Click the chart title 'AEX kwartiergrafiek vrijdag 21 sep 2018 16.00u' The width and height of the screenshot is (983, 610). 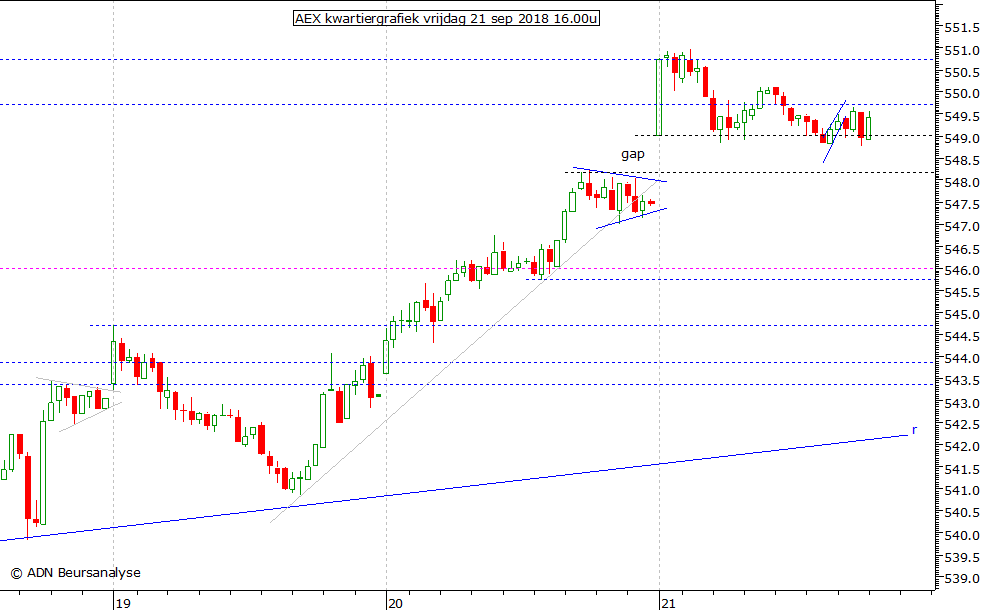coord(446,19)
